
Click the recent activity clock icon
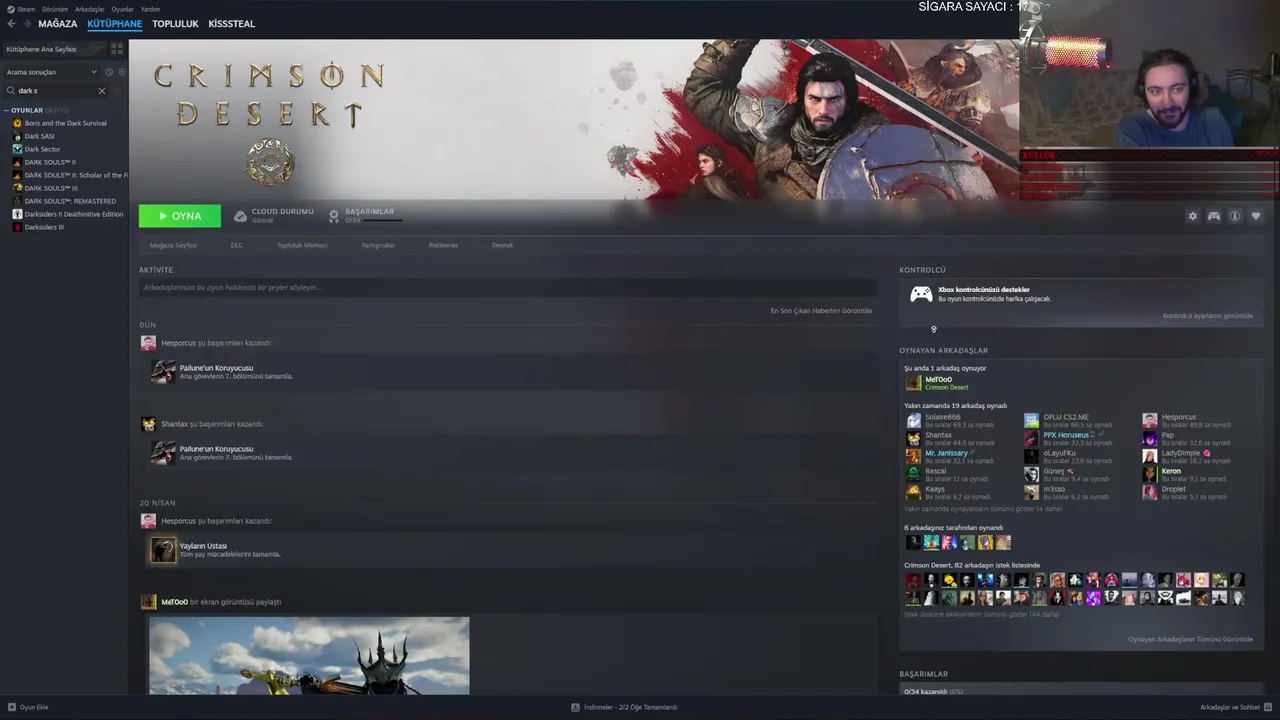coord(109,72)
